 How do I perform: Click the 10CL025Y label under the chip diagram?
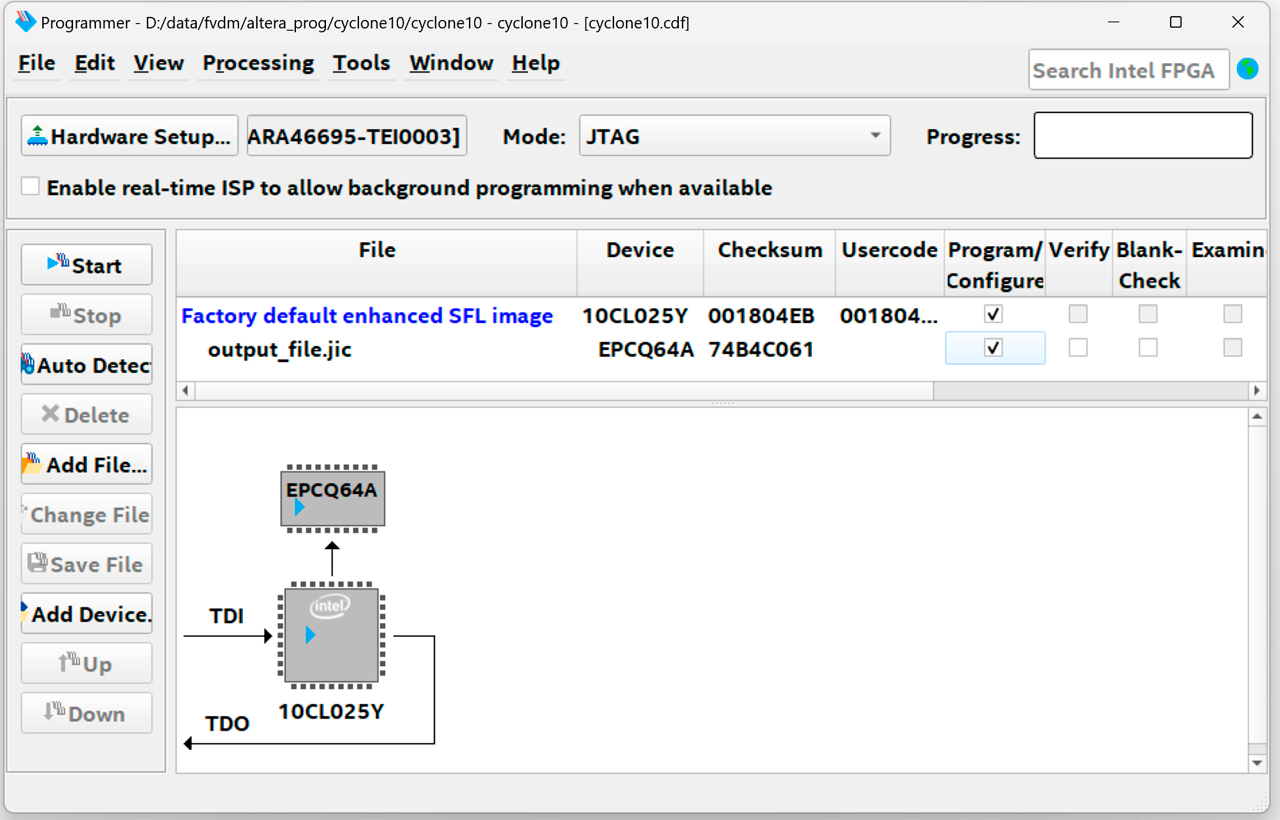click(331, 712)
